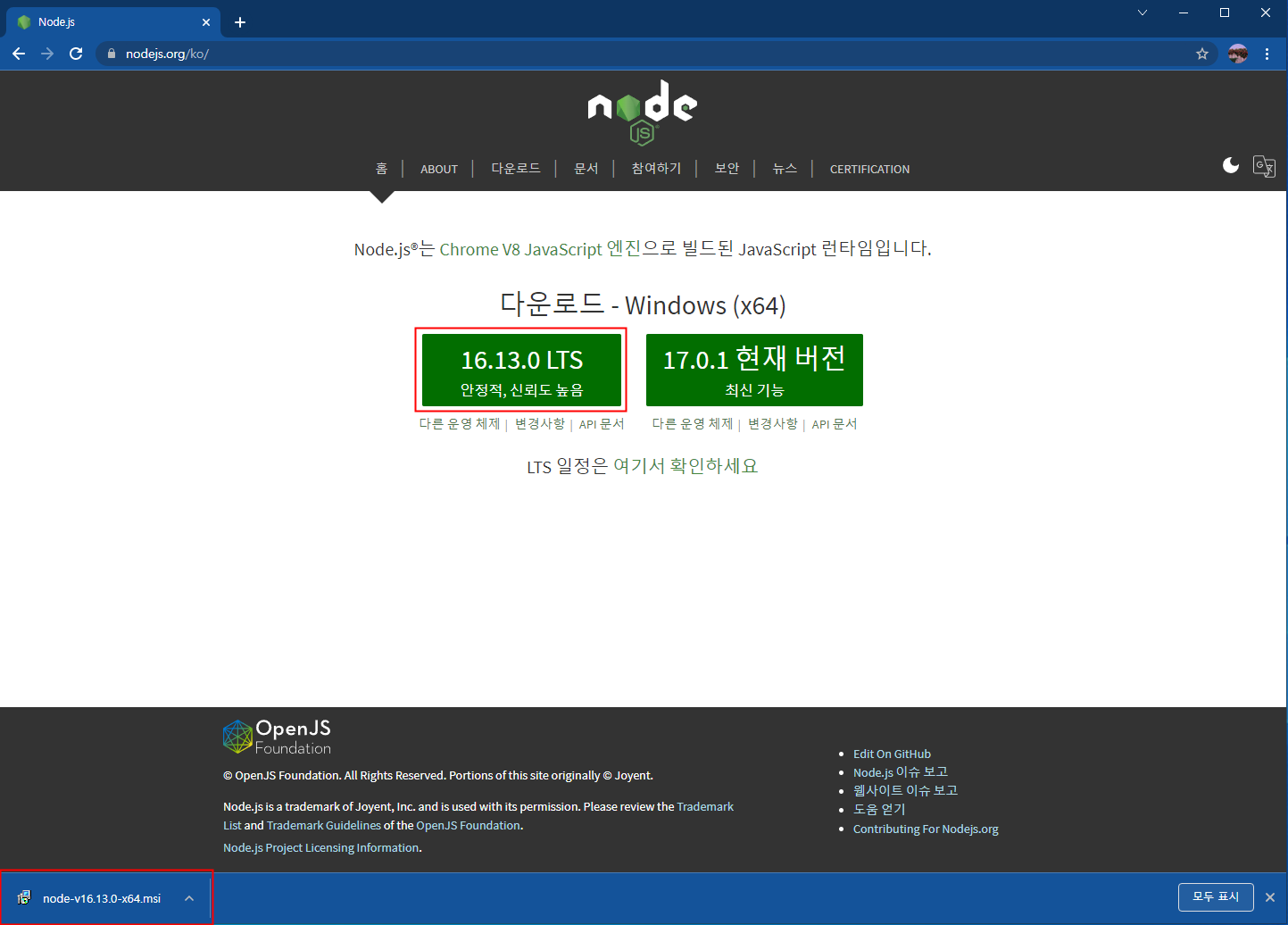Click 변경사항 under the LTS button
Screen dimensions: 1288x925
[540, 423]
